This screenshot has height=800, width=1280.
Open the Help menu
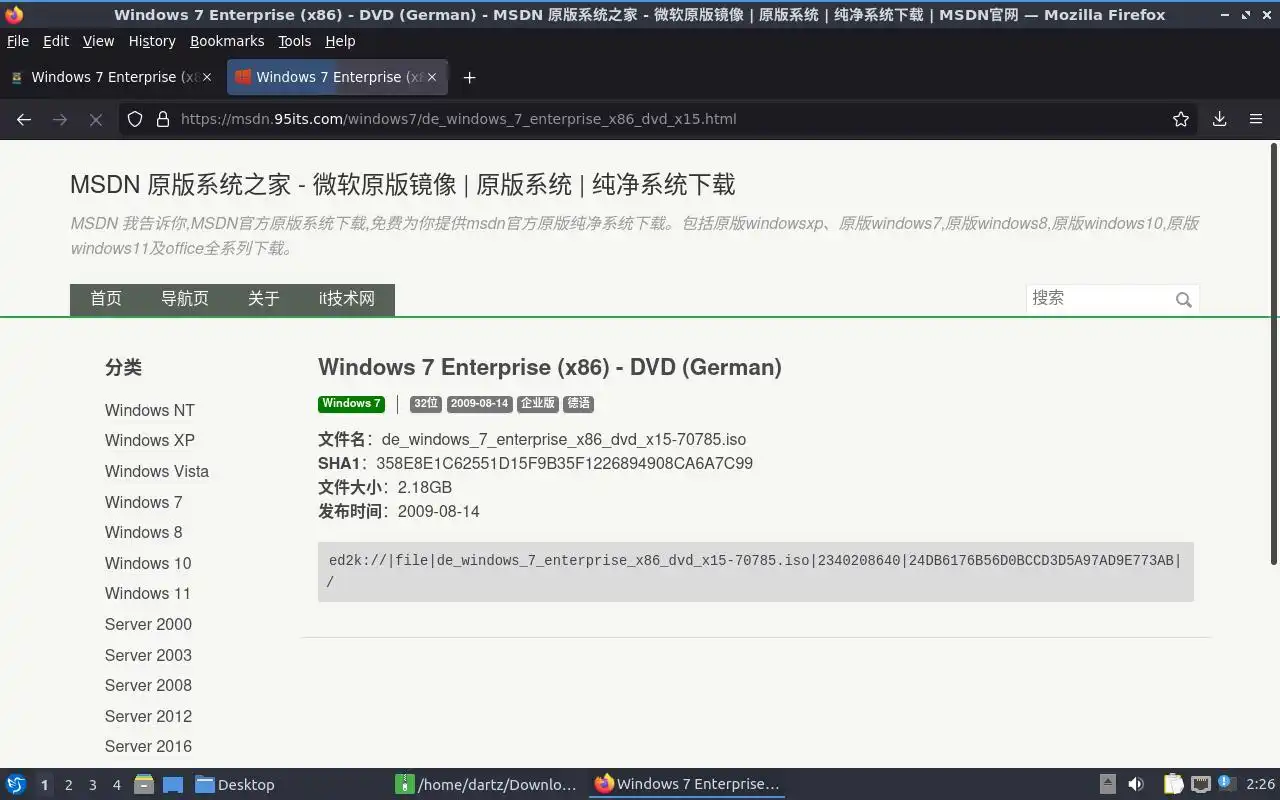point(340,41)
